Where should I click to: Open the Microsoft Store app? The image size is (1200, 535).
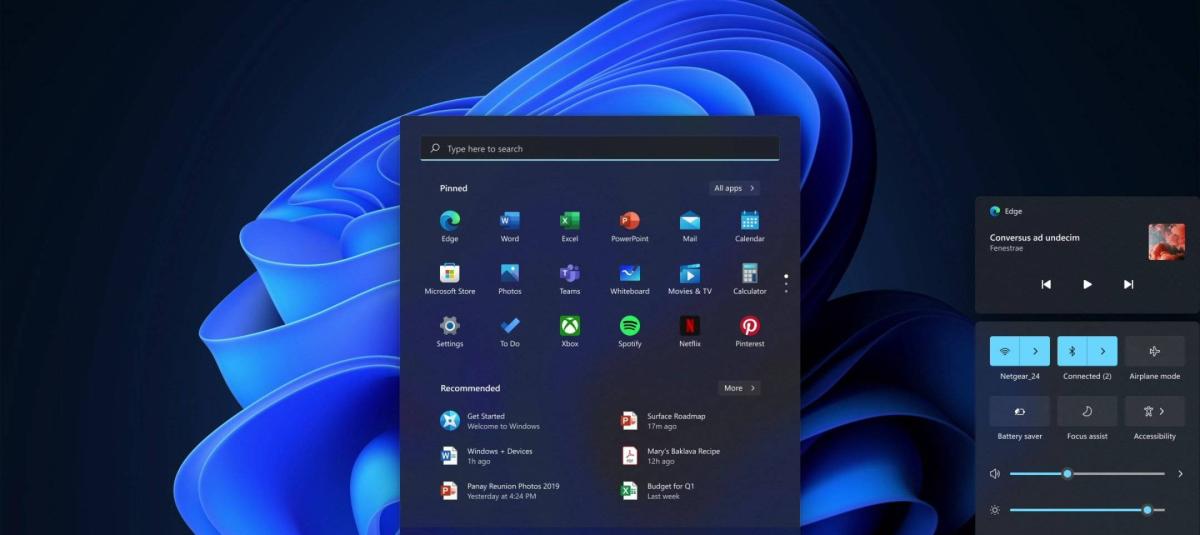[450, 273]
